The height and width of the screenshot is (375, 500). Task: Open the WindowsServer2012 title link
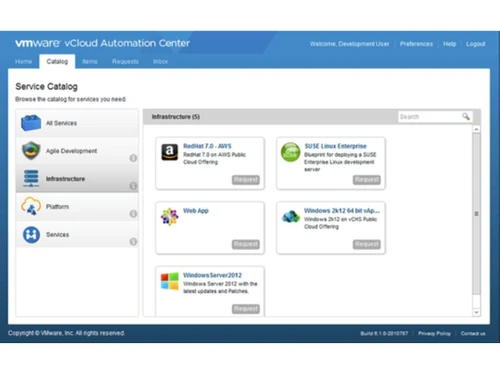212,275
